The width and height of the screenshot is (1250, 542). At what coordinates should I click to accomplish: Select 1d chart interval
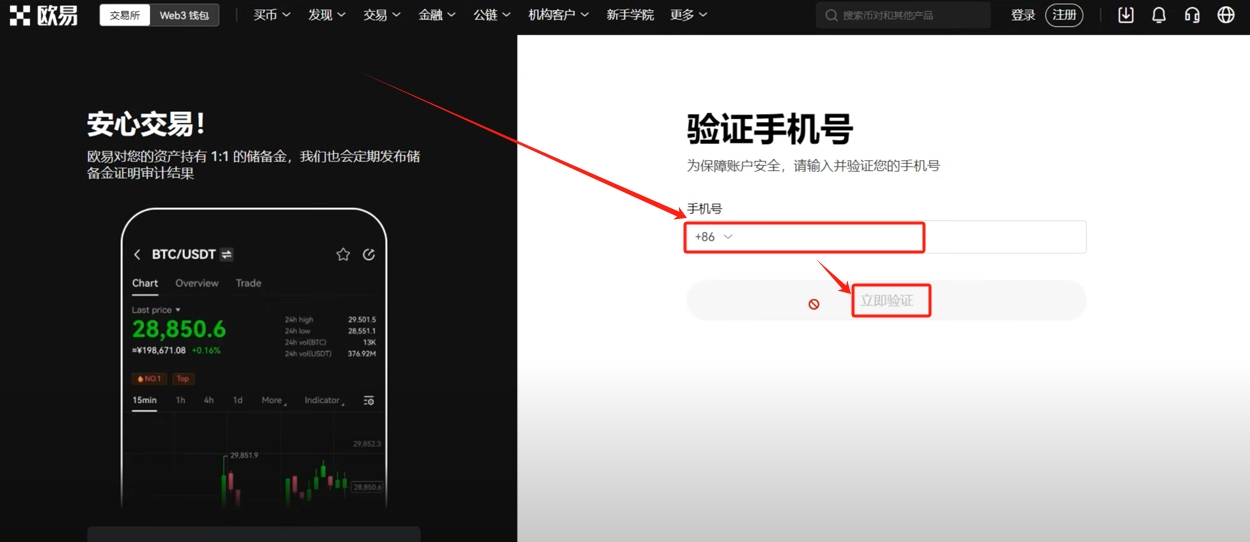click(x=237, y=400)
